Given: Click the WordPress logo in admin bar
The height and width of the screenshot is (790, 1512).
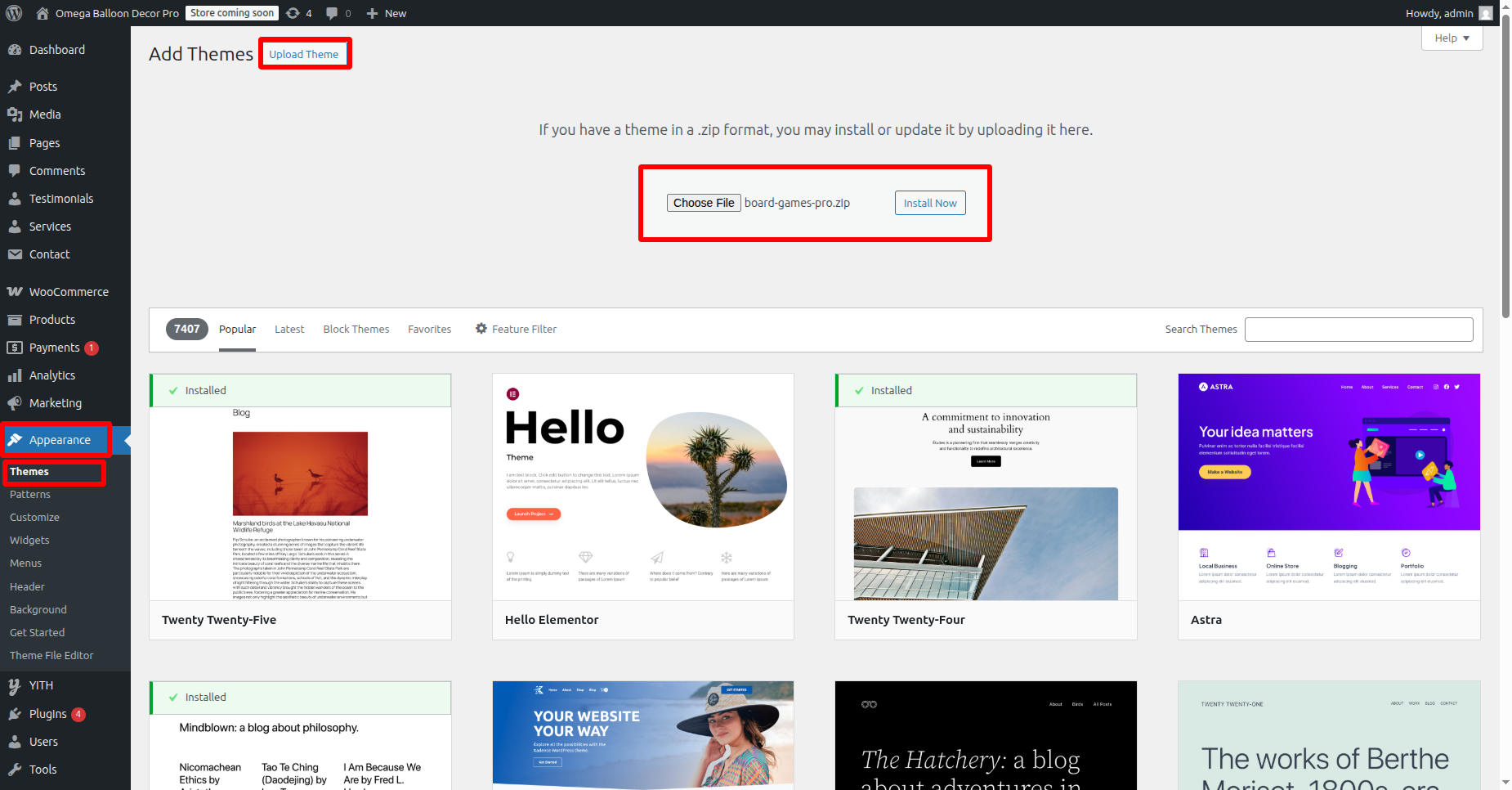Looking at the screenshot, I should (14, 13).
